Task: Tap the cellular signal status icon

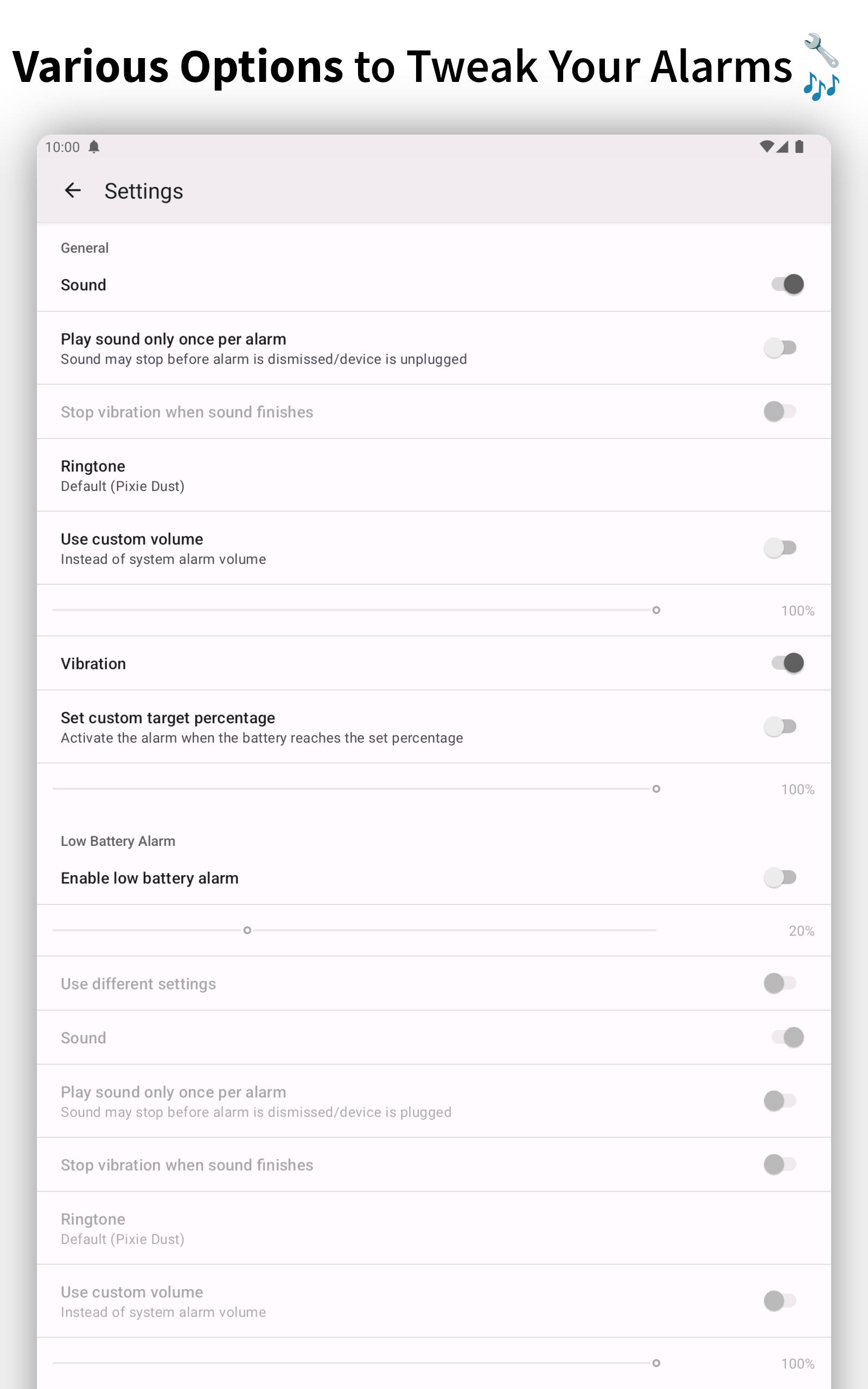Action: click(782, 146)
